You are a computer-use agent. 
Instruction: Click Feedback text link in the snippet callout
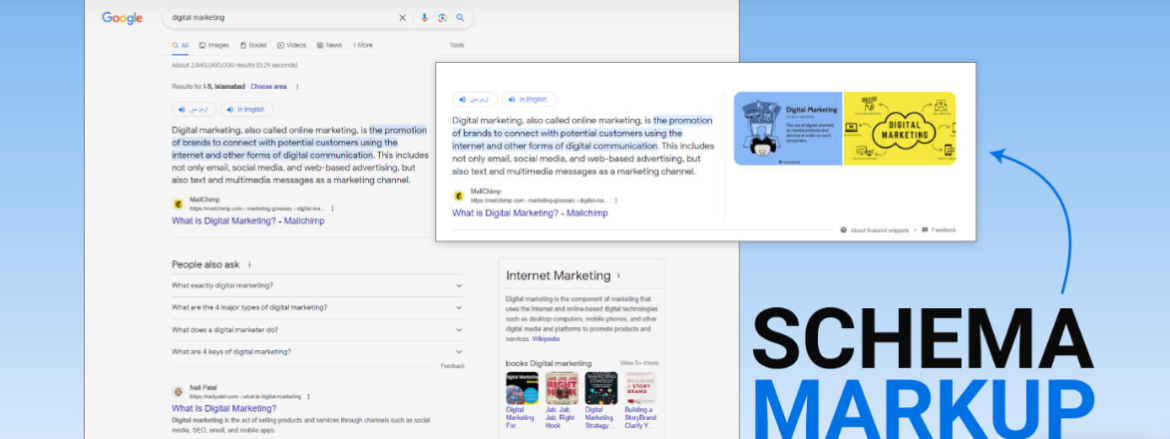(943, 230)
